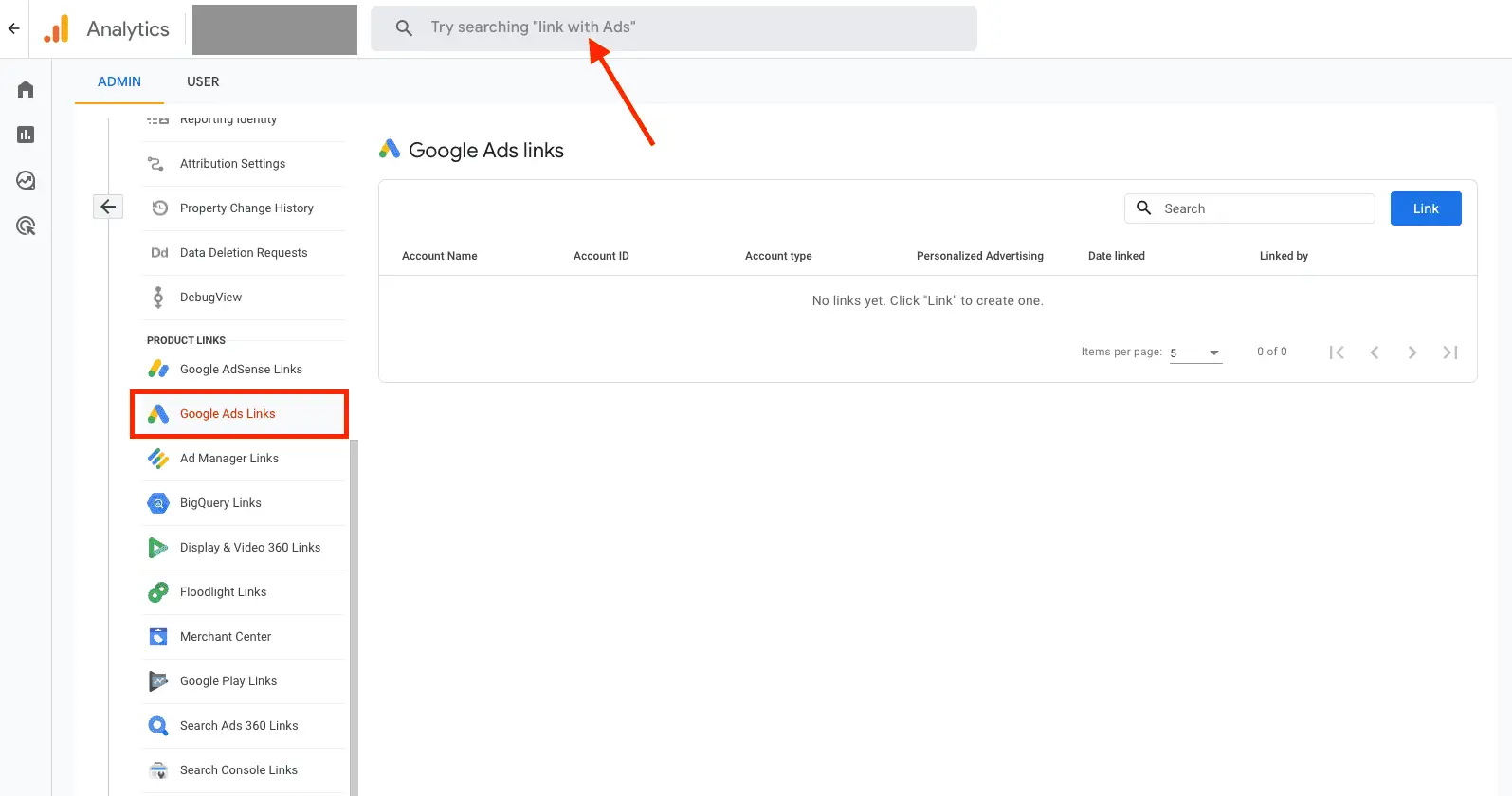Click the Google AdSense Links icon
Screen dimensions: 1512x796
[x=158, y=369]
